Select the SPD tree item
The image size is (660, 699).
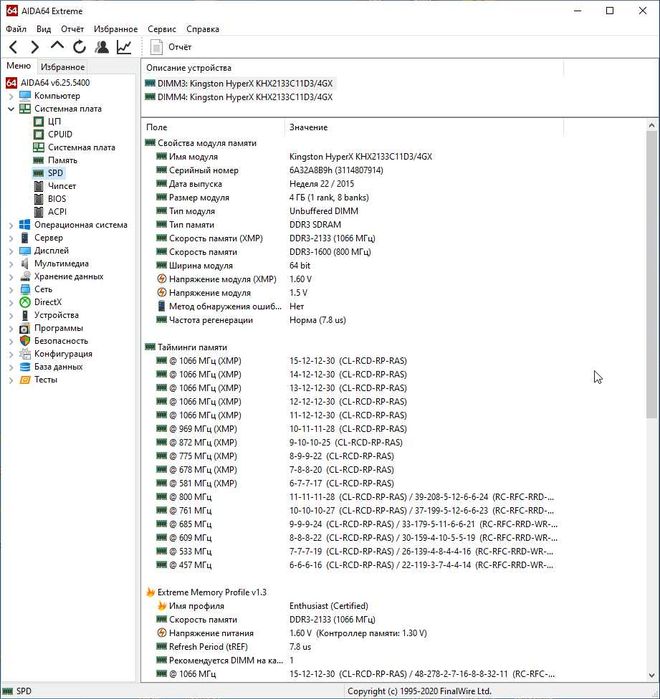pyautogui.click(x=55, y=173)
